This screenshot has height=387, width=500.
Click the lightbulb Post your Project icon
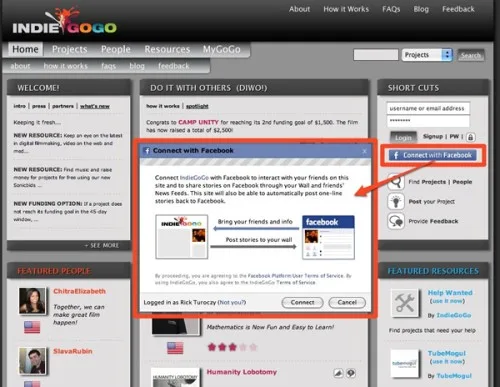pos(396,201)
